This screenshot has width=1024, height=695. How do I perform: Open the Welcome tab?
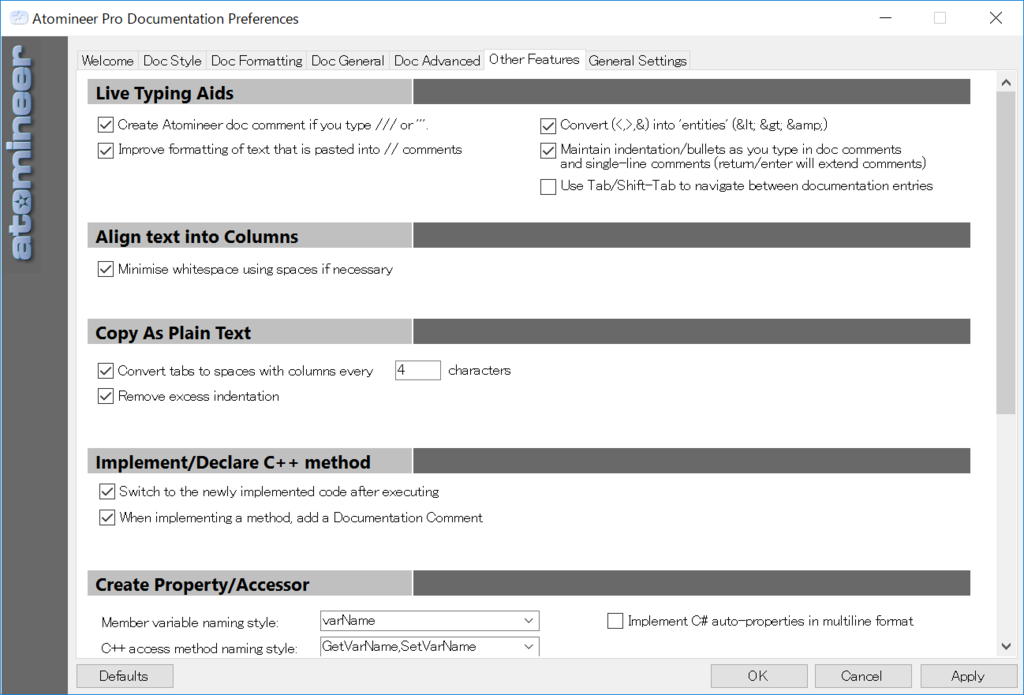tap(107, 61)
